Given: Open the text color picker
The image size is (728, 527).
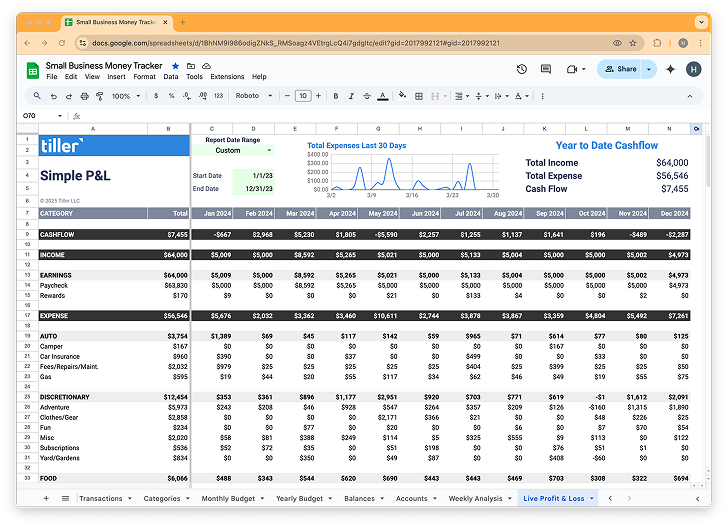Looking at the screenshot, I should [383, 96].
